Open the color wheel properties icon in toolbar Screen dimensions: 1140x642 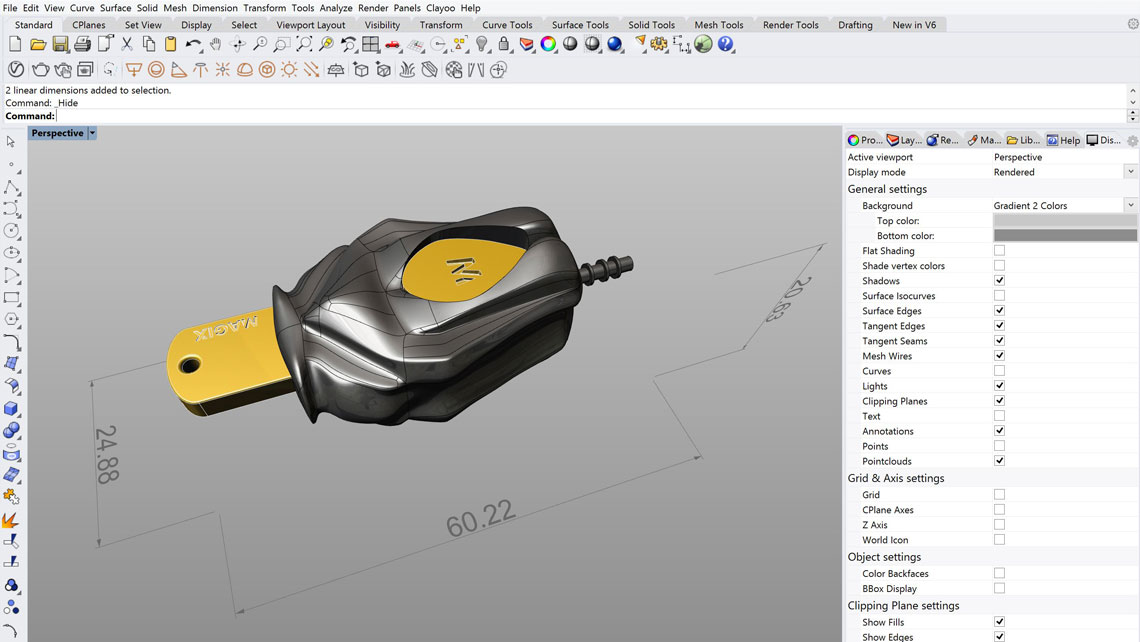548,44
